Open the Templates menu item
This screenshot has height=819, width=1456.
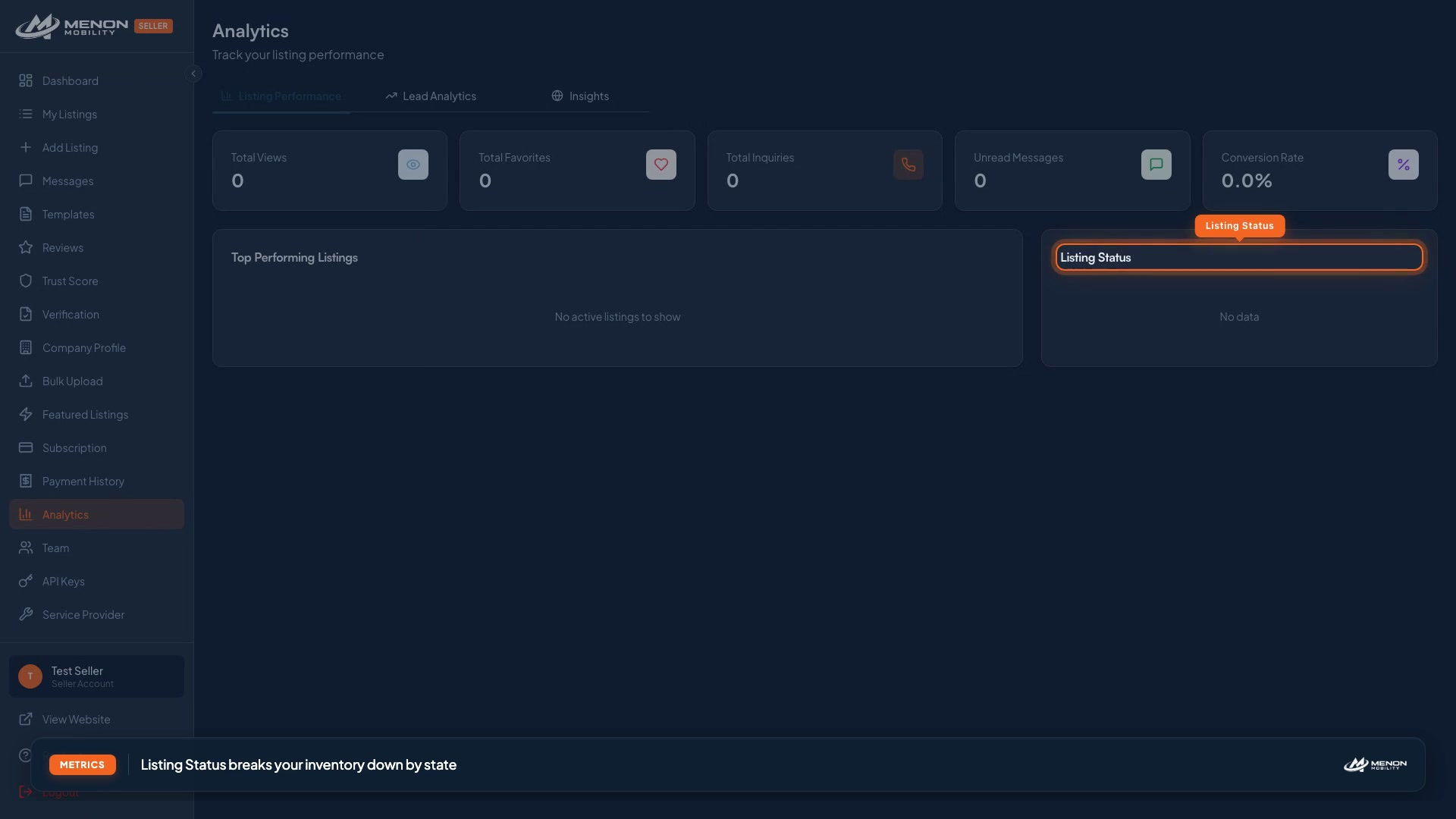(96, 215)
